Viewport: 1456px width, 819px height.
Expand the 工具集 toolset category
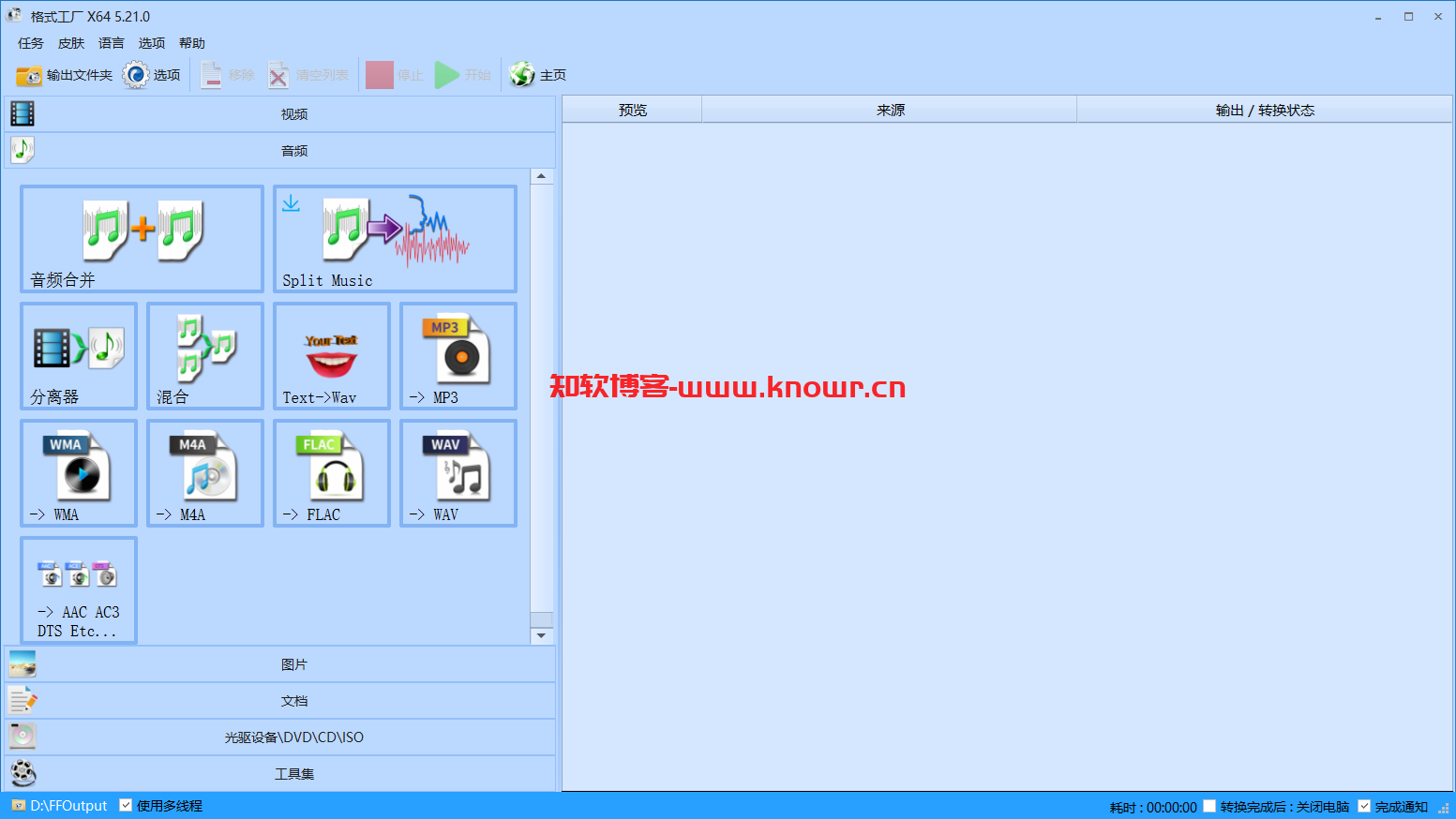click(x=280, y=774)
